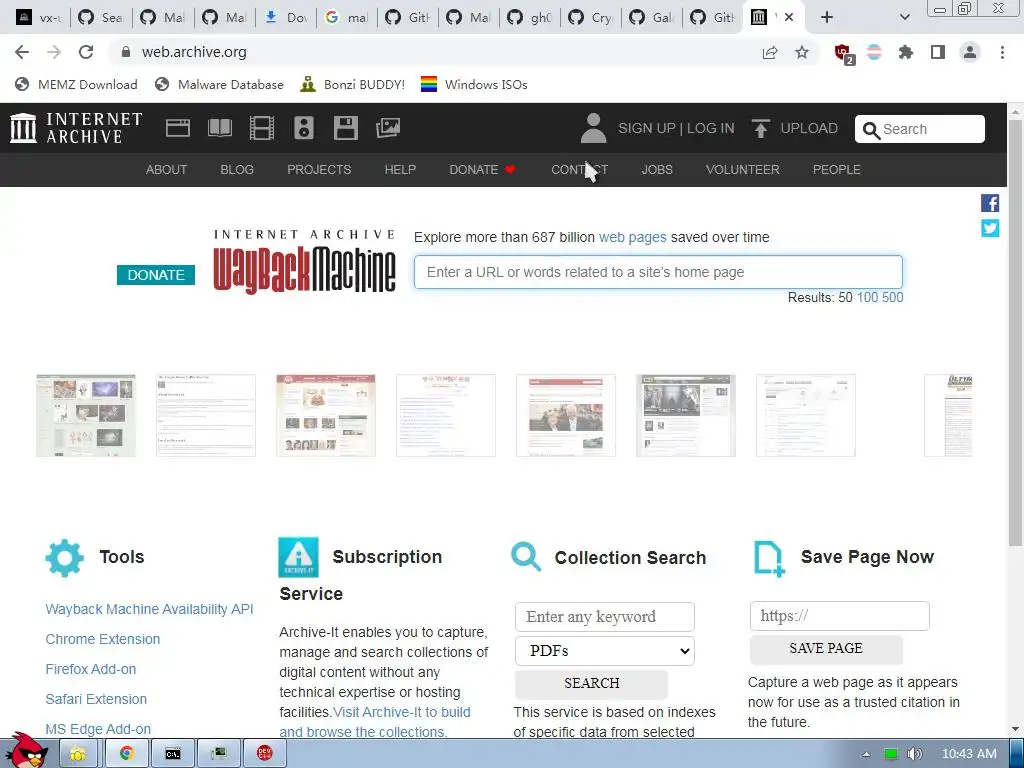Screen dimensions: 1024x768
Task: Open Malware Database bookmark
Action: [219, 84]
